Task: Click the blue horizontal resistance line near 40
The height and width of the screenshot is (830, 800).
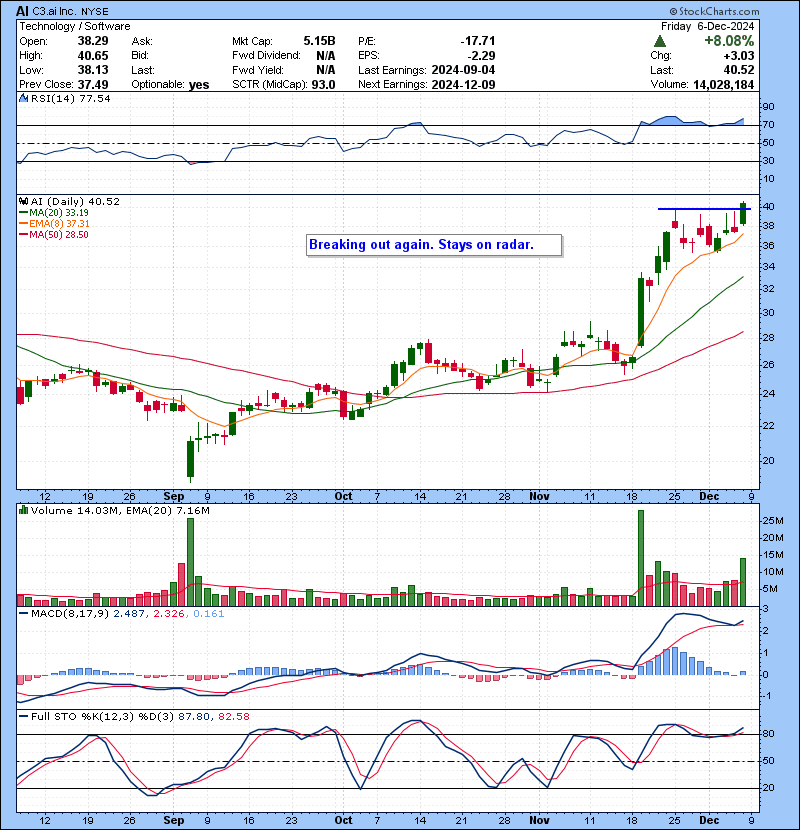Action: pos(704,209)
